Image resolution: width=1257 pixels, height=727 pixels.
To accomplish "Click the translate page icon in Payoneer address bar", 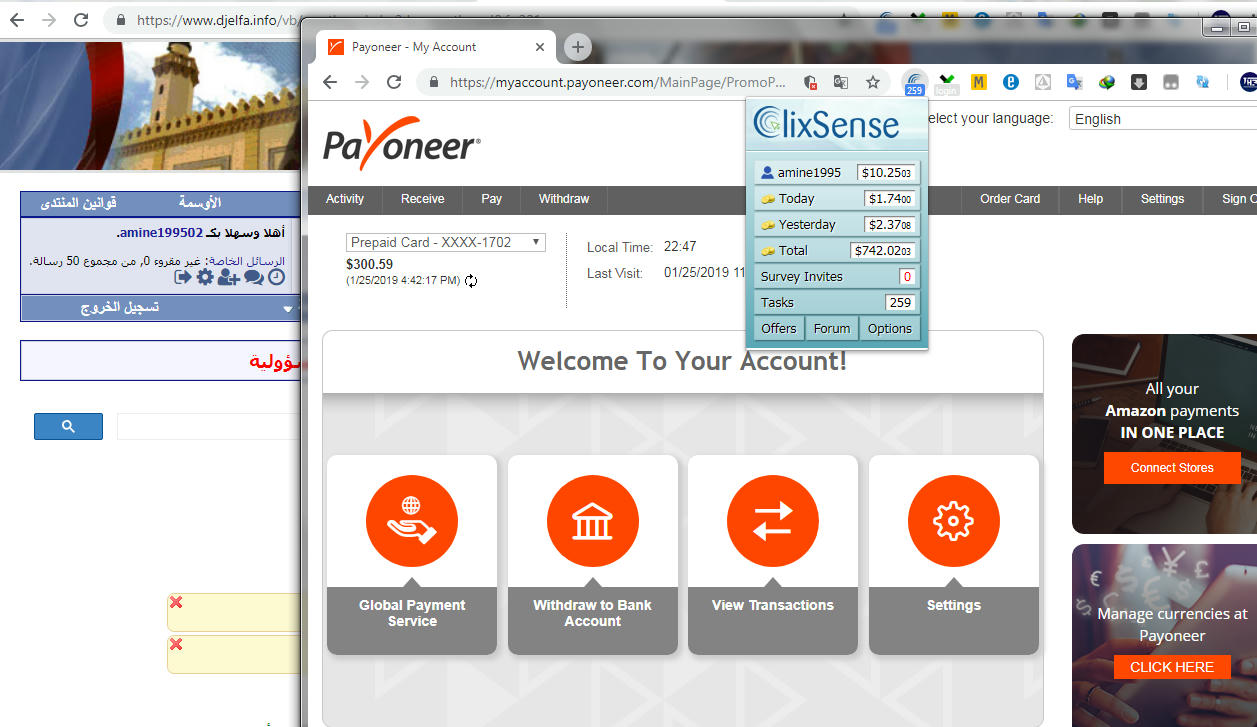I will point(841,82).
